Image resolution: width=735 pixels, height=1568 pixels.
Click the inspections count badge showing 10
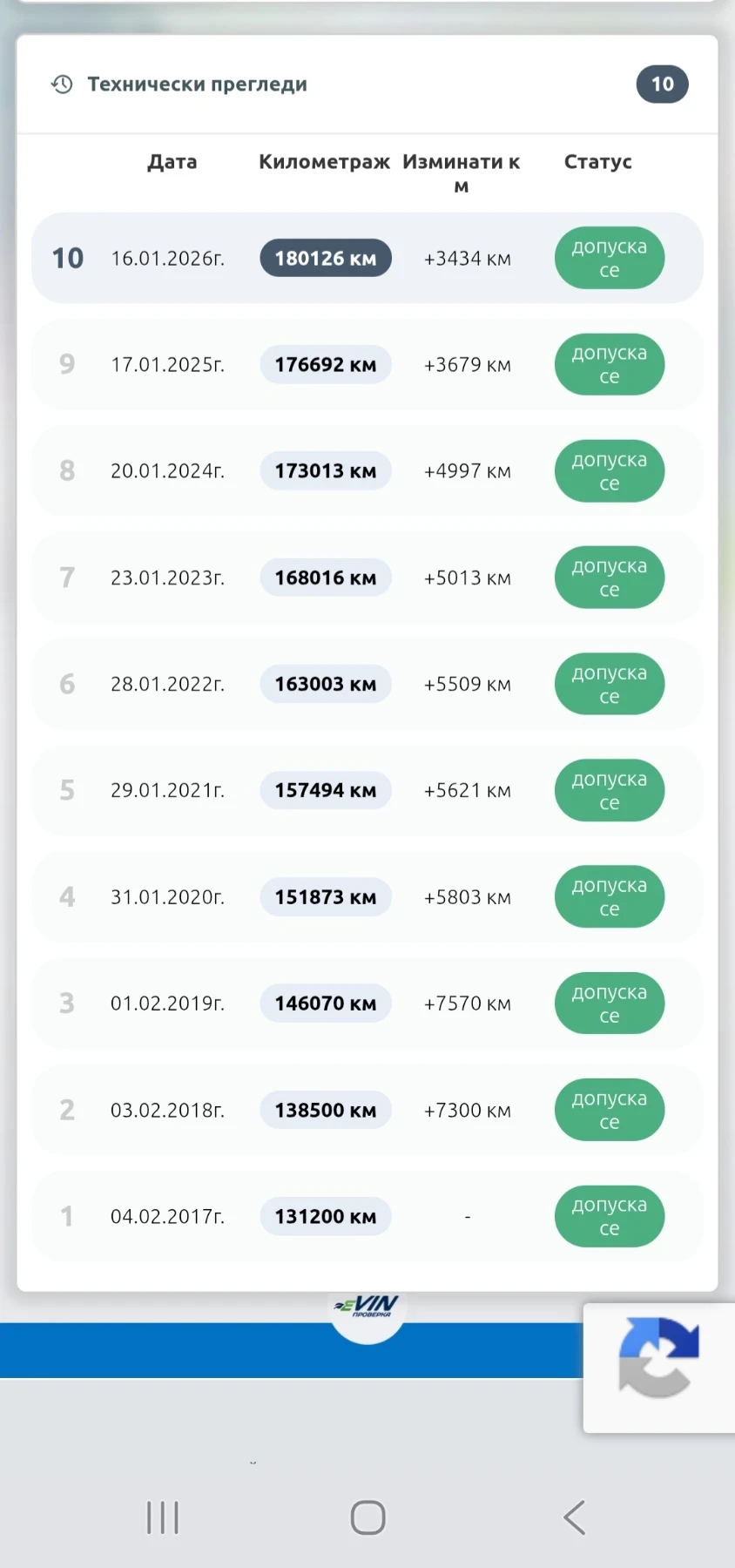point(662,84)
